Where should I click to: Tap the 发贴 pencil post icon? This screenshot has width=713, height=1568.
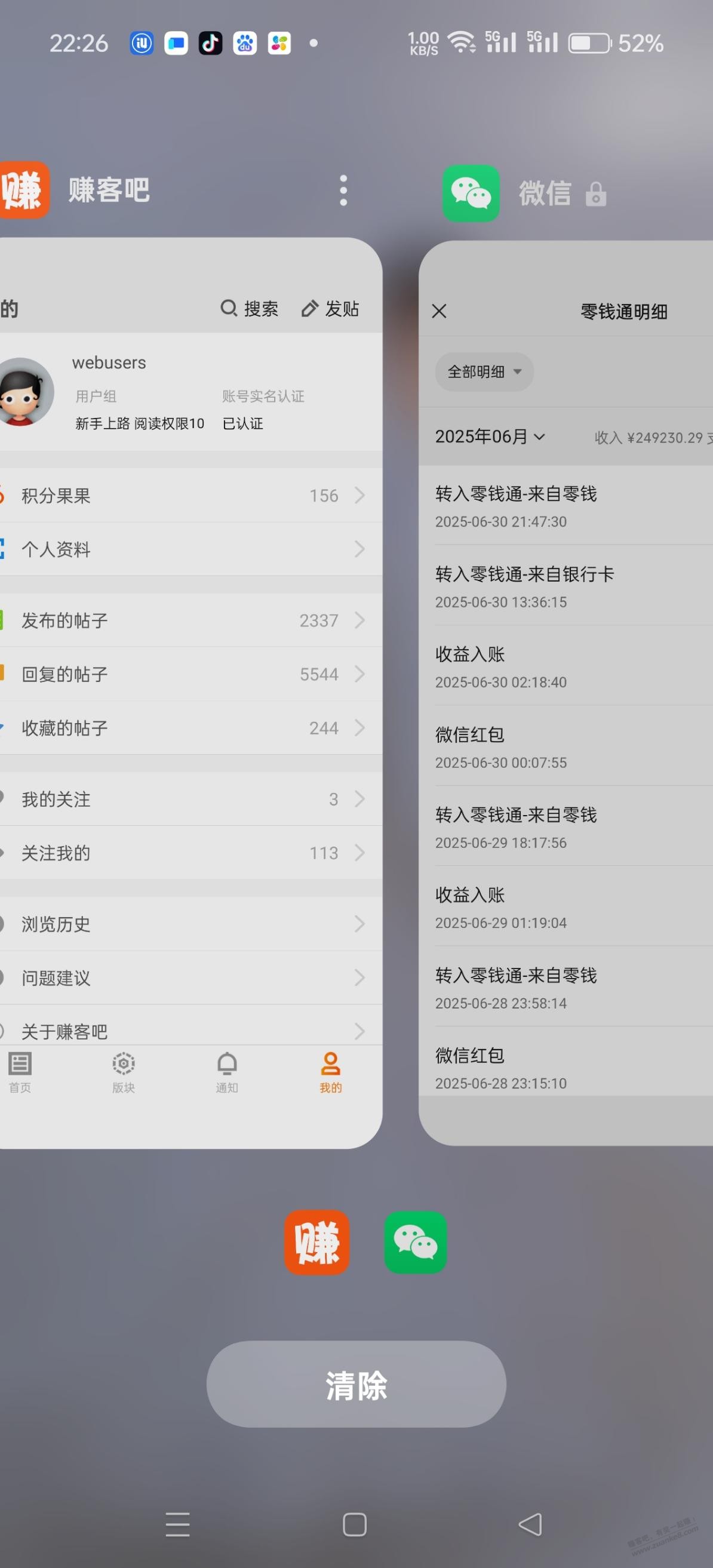310,309
